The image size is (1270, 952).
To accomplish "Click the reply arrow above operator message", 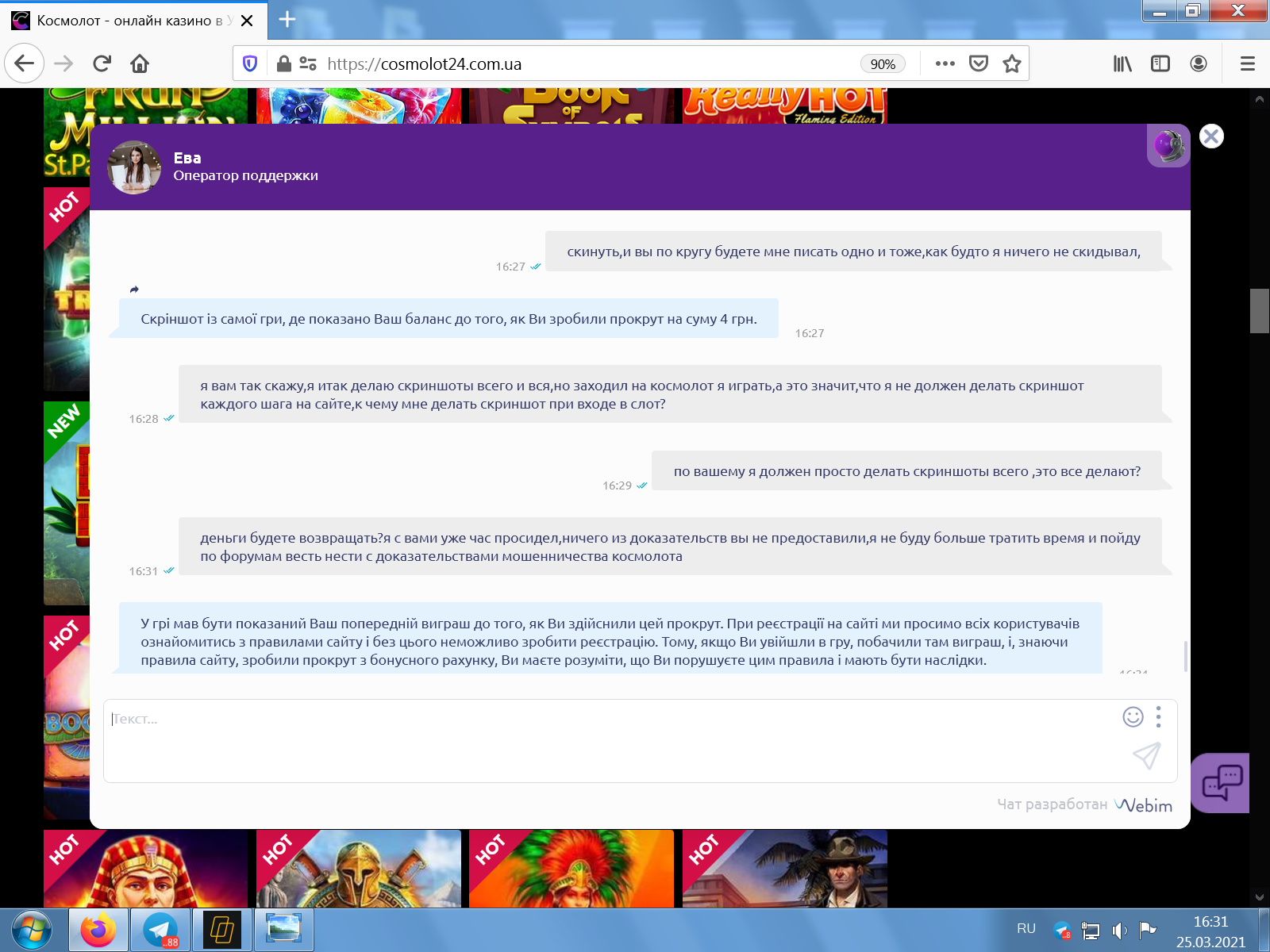I will (134, 290).
